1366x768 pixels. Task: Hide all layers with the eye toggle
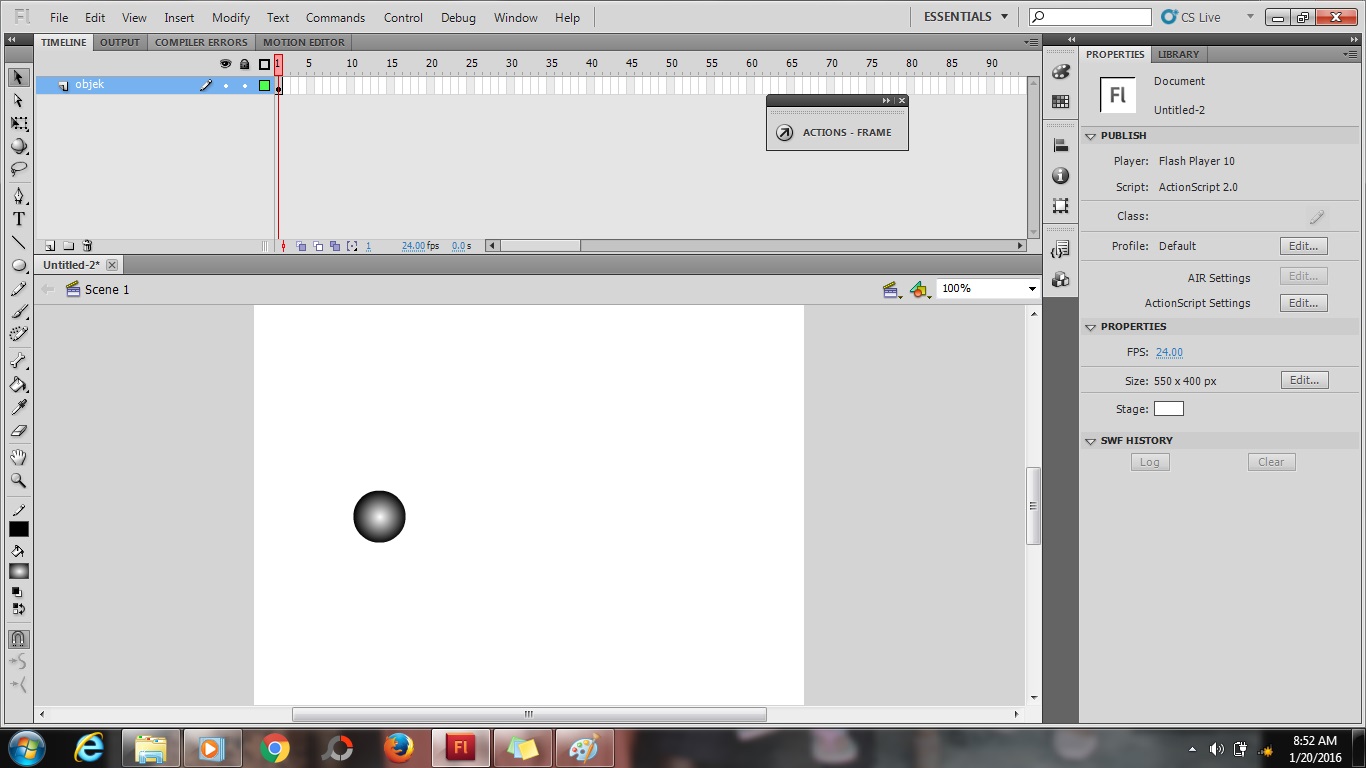[x=225, y=63]
